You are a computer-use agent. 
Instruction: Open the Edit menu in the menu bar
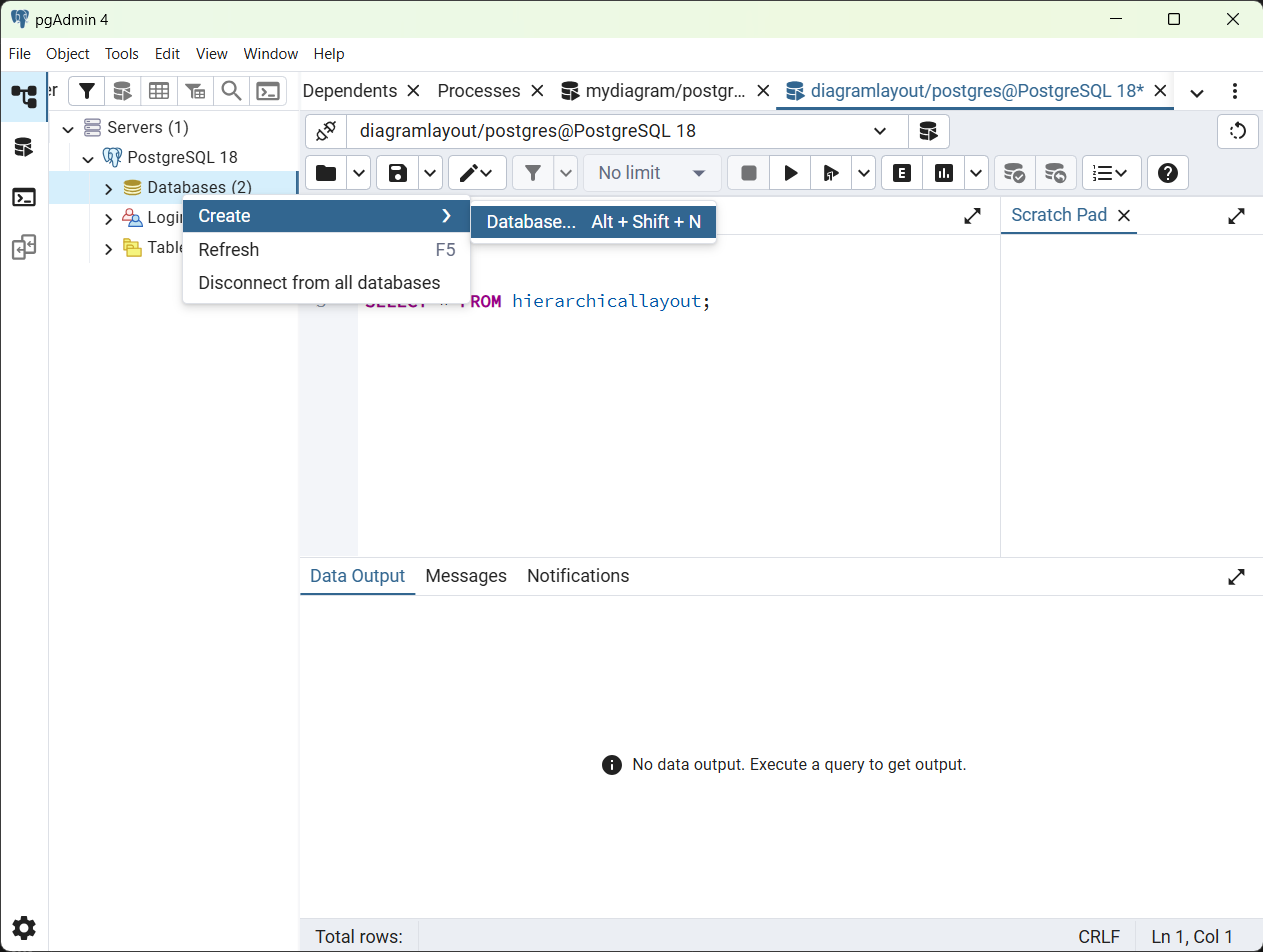tap(167, 54)
